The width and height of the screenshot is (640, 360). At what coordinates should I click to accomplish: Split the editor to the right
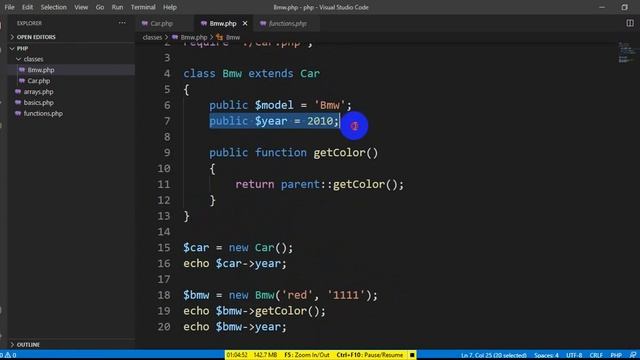coord(630,23)
